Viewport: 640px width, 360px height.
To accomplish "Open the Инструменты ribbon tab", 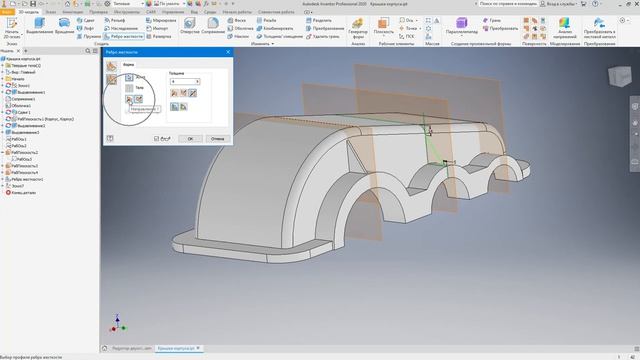I will (127, 12).
